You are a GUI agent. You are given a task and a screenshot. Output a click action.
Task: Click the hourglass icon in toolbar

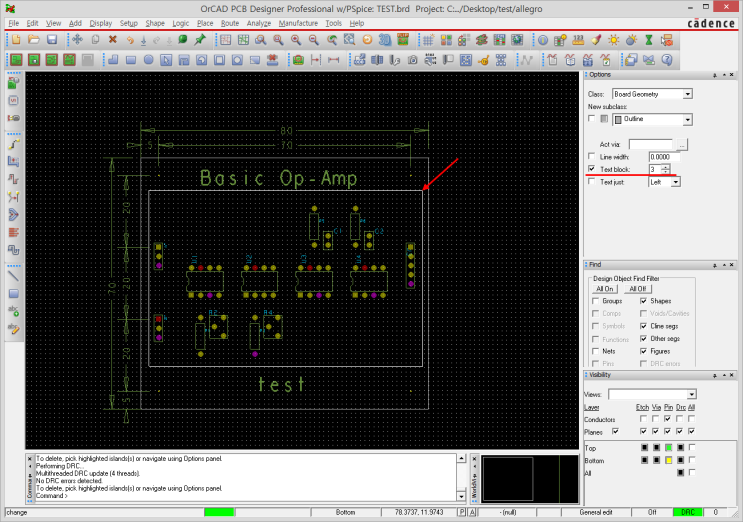coord(648,40)
